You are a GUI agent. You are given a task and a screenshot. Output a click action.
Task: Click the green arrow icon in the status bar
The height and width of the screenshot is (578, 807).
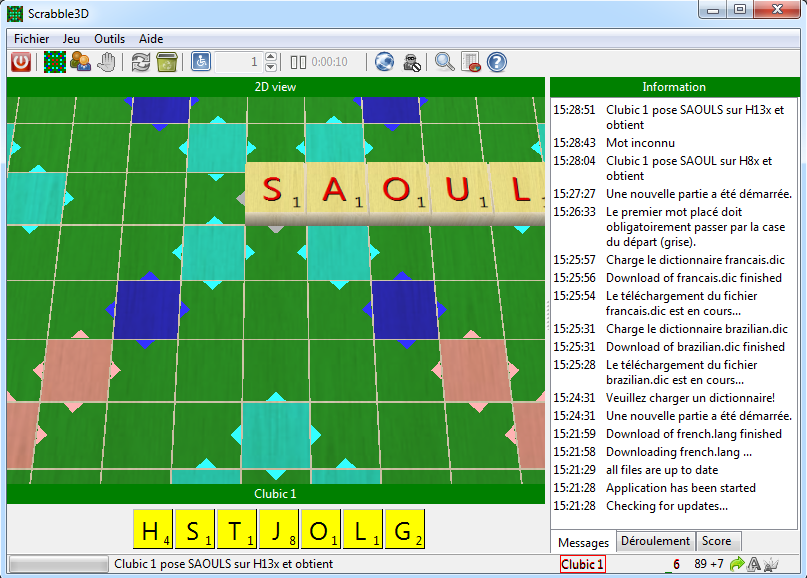(x=737, y=564)
